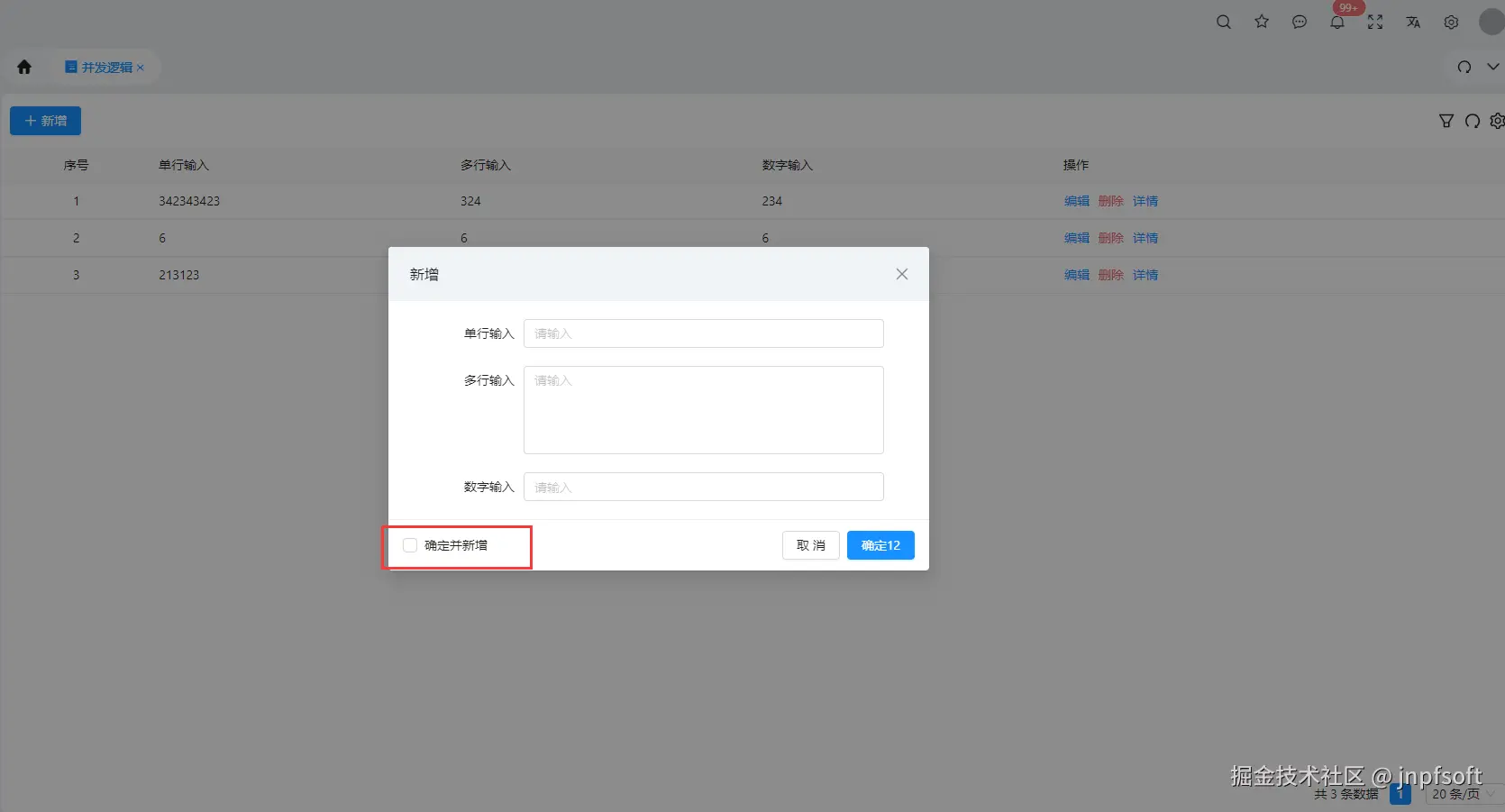Image resolution: width=1505 pixels, height=812 pixels.
Task: Open the language translation icon
Action: 1413,22
